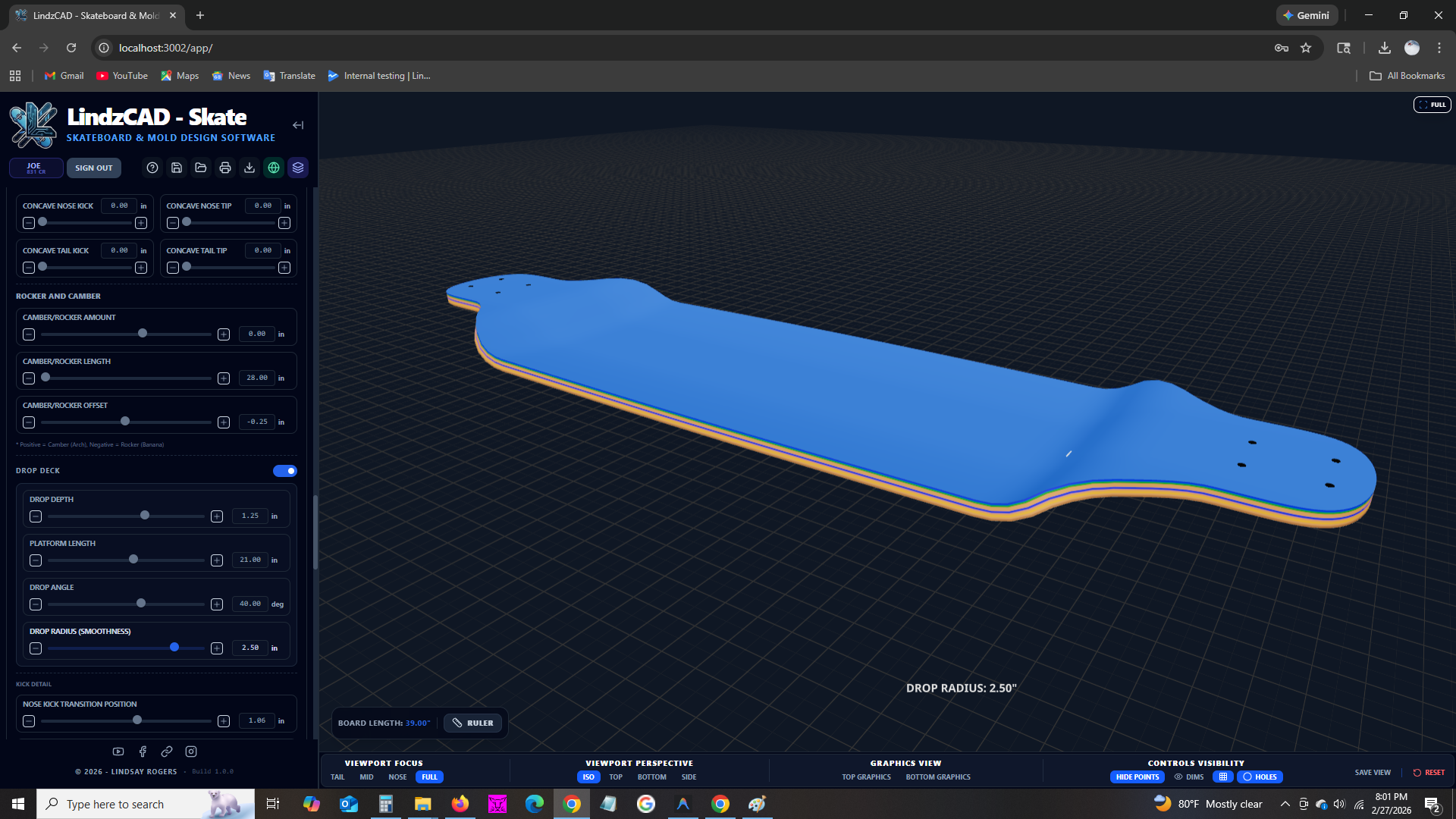The width and height of the screenshot is (1456, 819).
Task: Enable the Drop Deck toggle
Action: (x=284, y=470)
